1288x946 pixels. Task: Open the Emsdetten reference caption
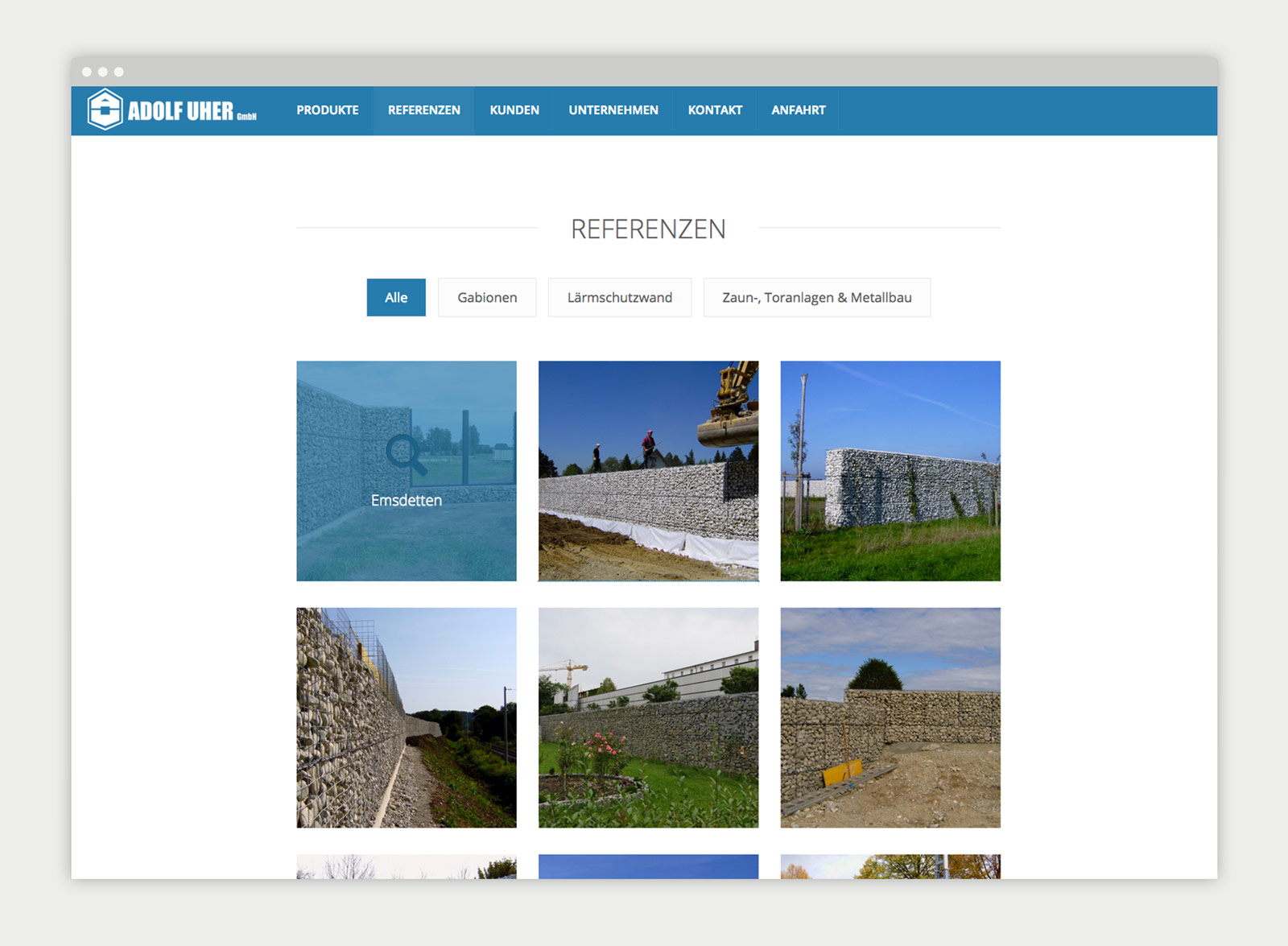pos(407,500)
